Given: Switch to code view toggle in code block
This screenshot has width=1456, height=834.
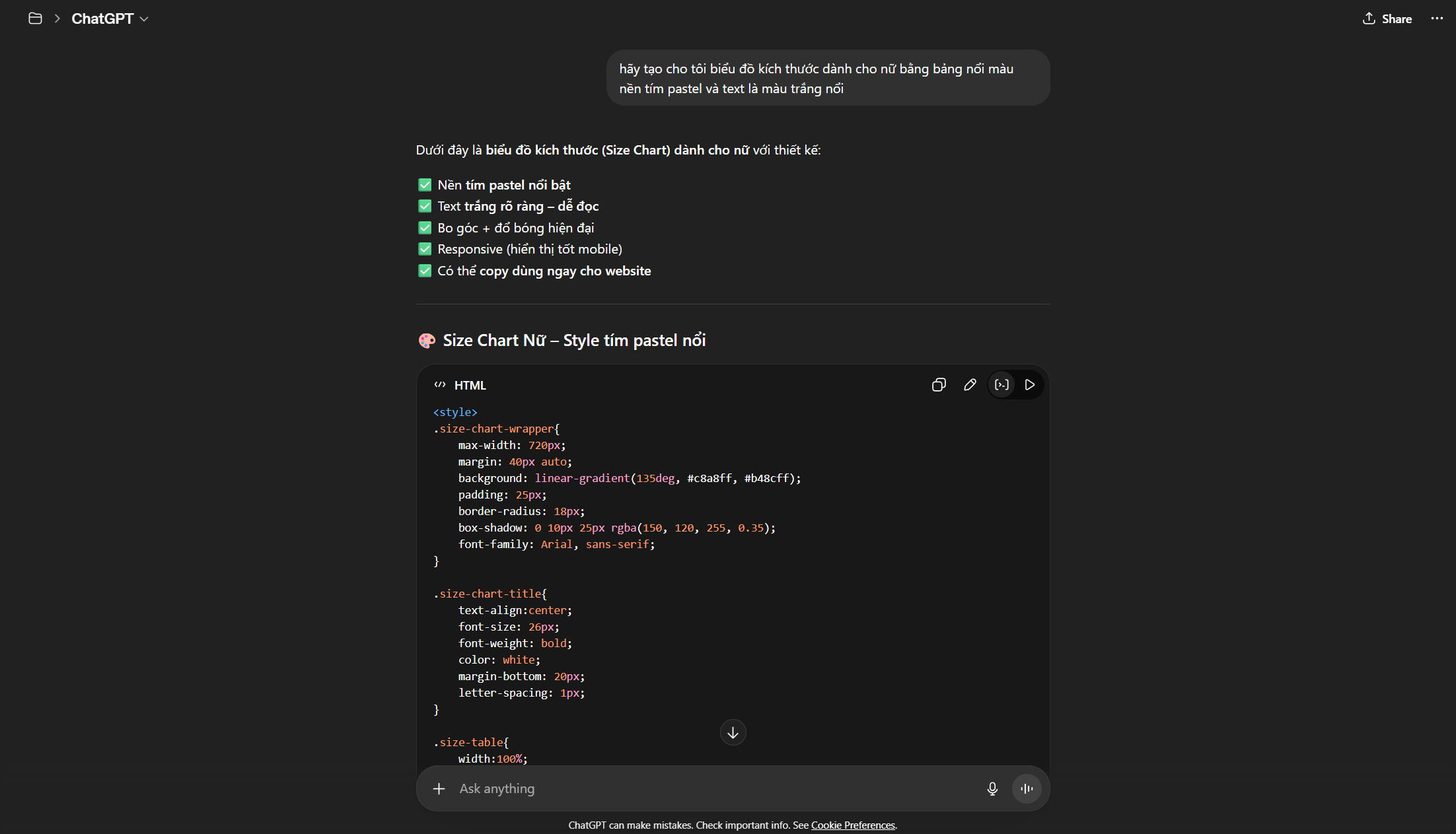Looking at the screenshot, I should (x=1001, y=385).
